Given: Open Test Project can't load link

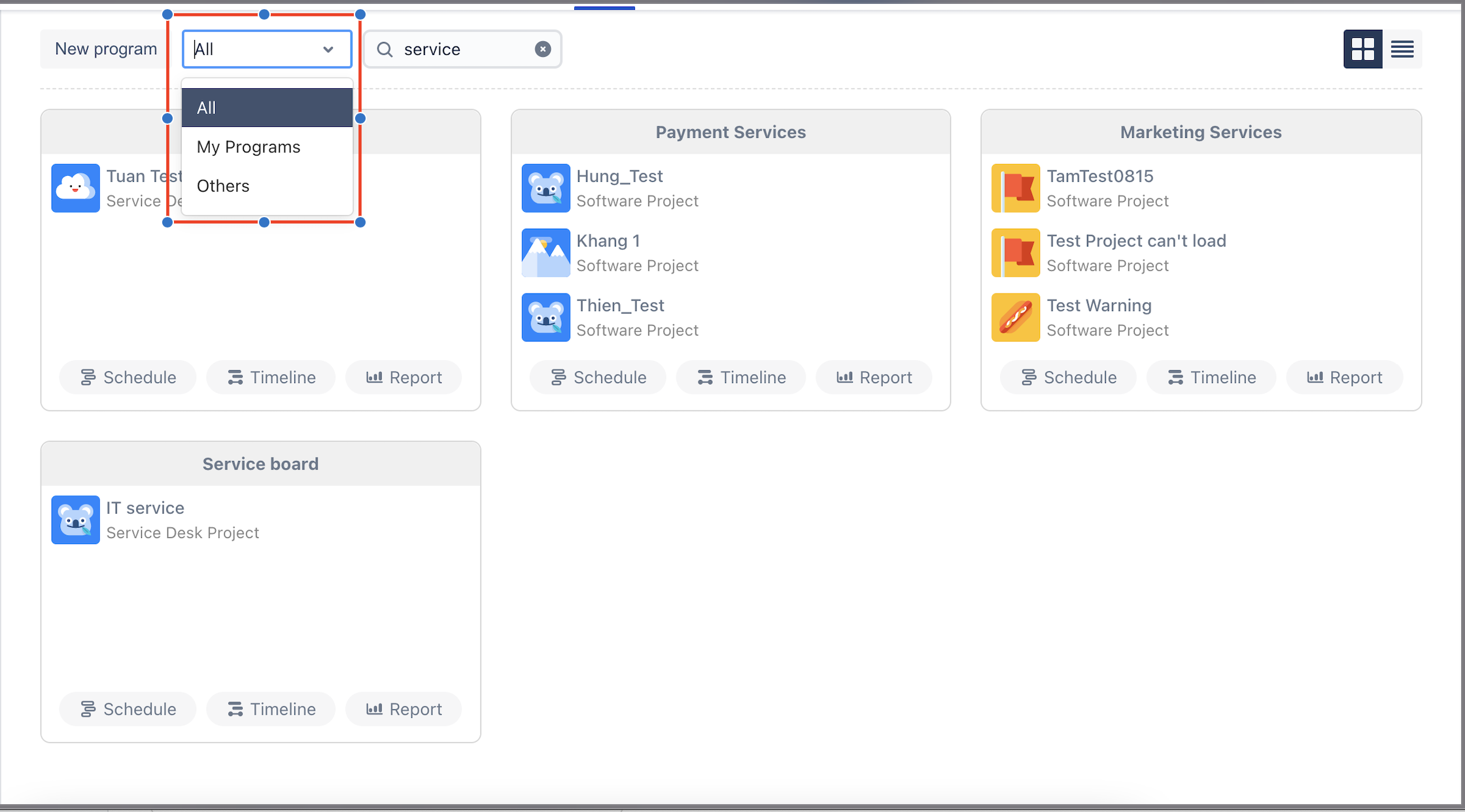Looking at the screenshot, I should 1136,241.
